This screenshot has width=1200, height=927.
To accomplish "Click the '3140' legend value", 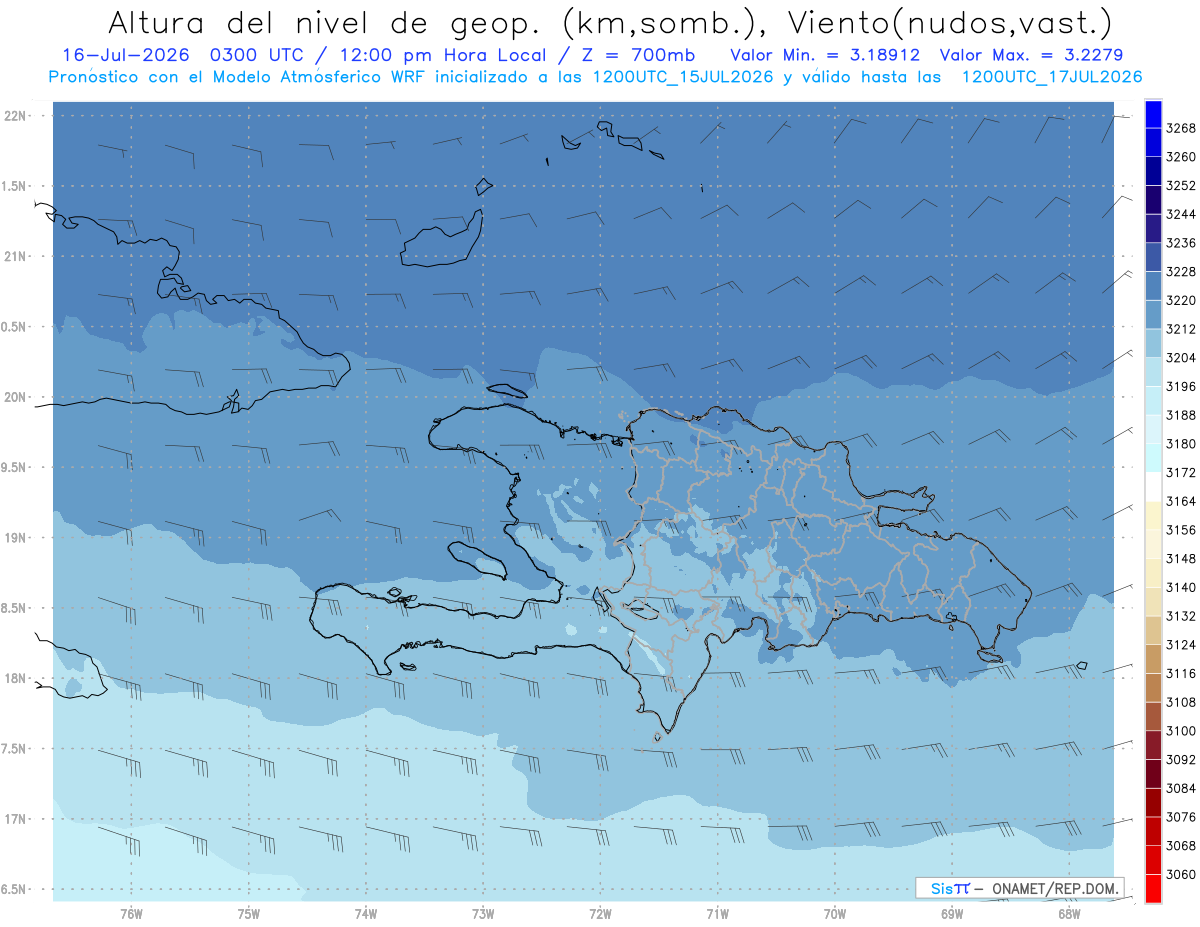I will 1181,587.
